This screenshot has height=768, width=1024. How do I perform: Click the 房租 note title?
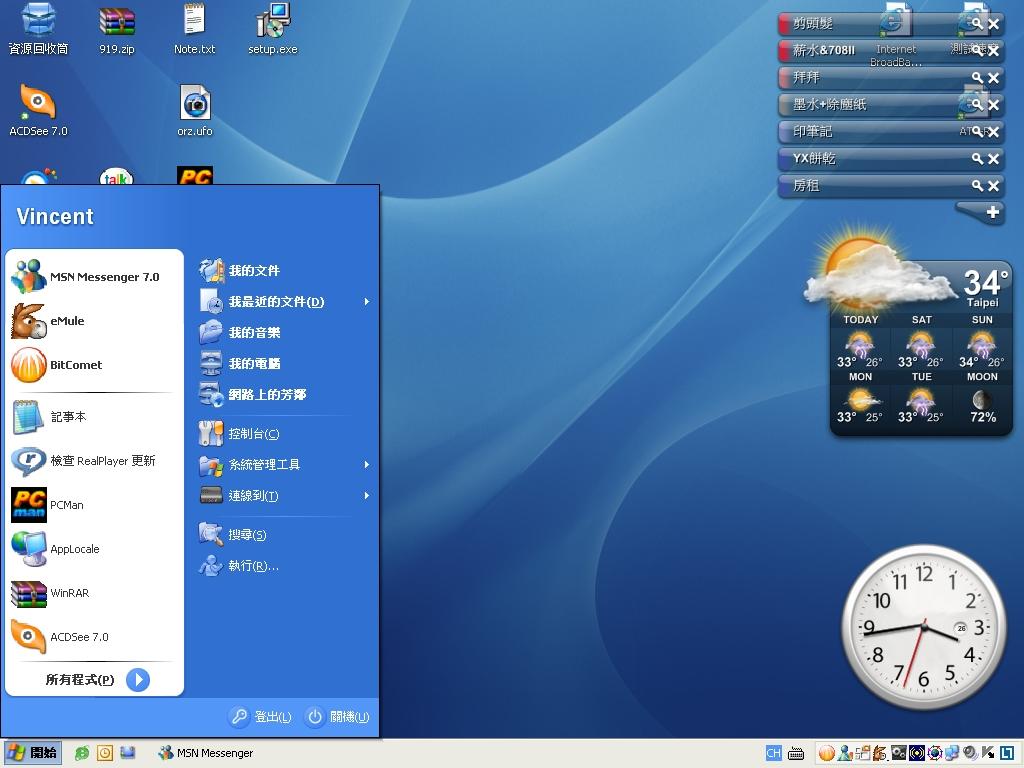coord(806,185)
